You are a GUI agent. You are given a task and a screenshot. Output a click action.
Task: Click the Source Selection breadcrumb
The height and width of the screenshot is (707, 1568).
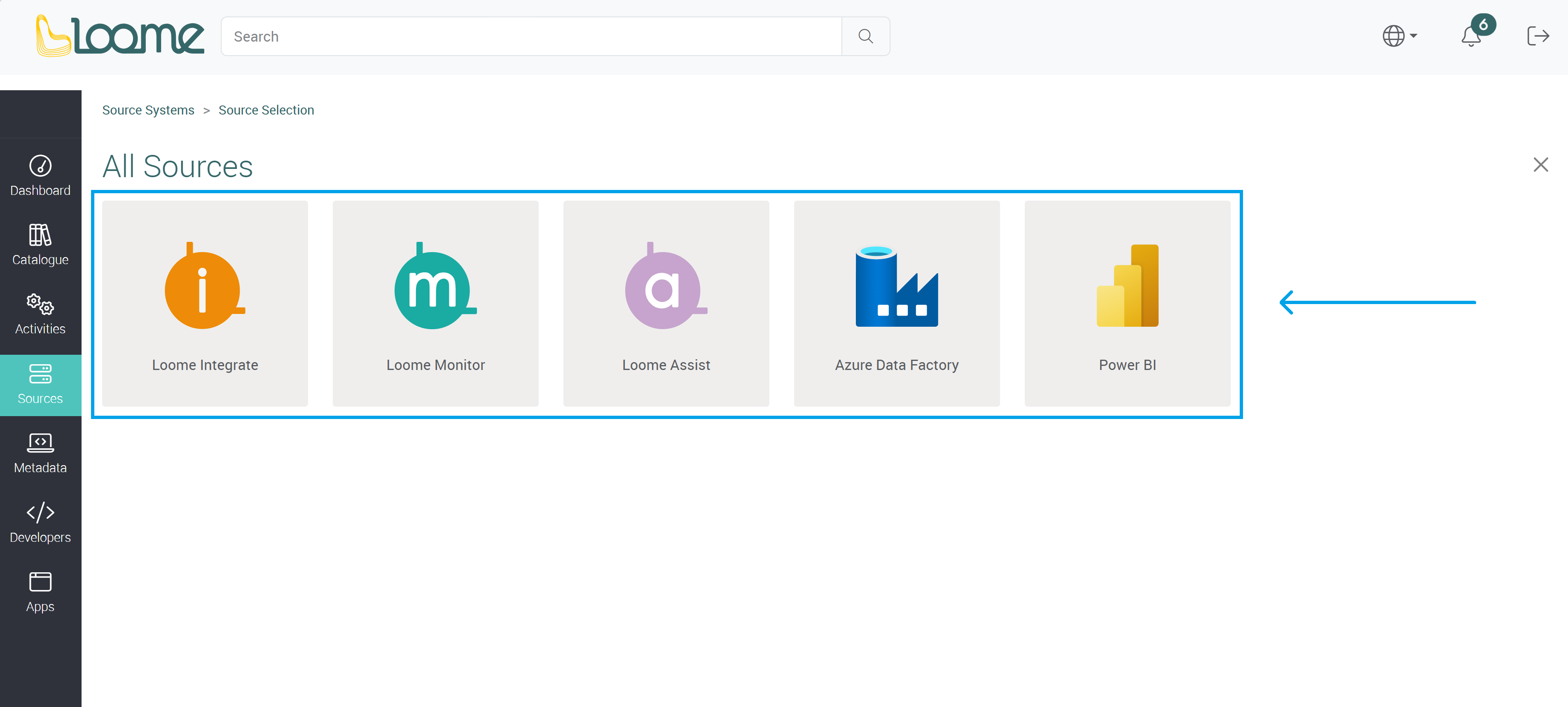click(266, 110)
